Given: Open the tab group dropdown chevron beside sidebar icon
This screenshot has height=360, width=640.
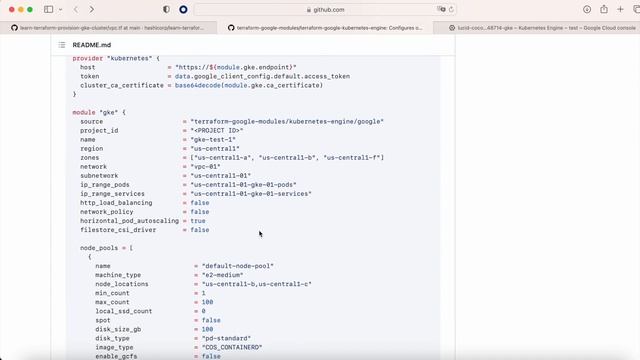Looking at the screenshot, I should 60,9.
